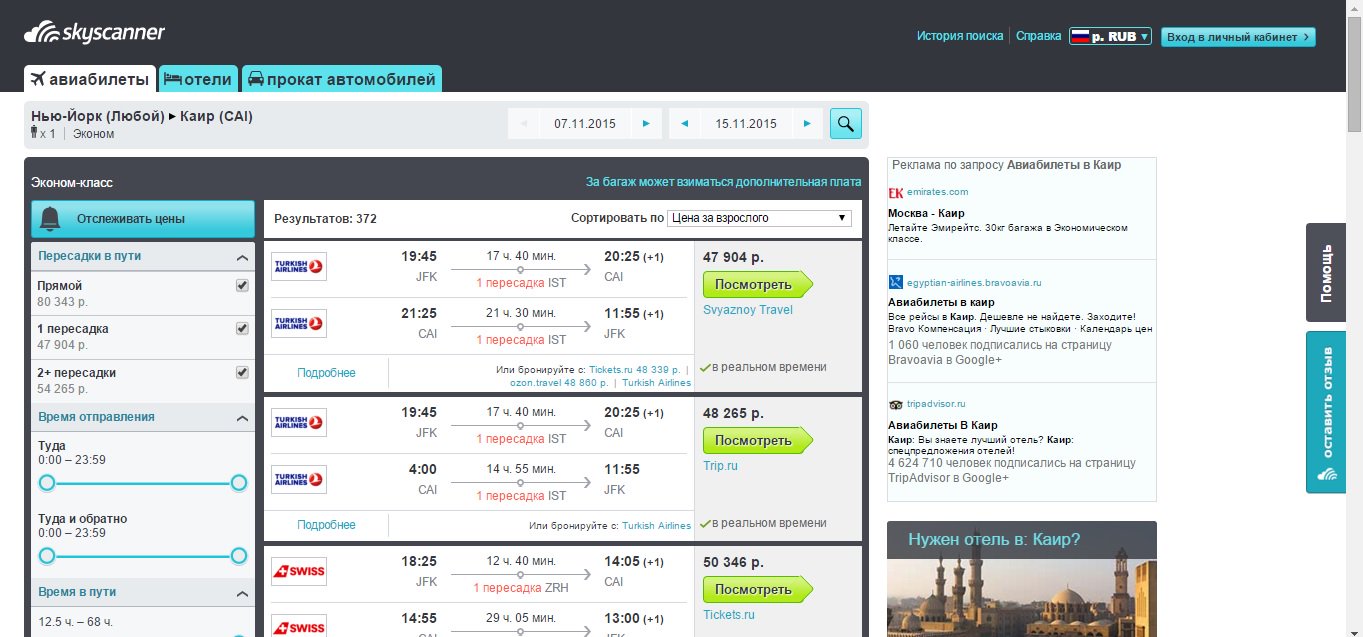
Task: Click the airplane icon on the flights tab
Action: (38, 79)
